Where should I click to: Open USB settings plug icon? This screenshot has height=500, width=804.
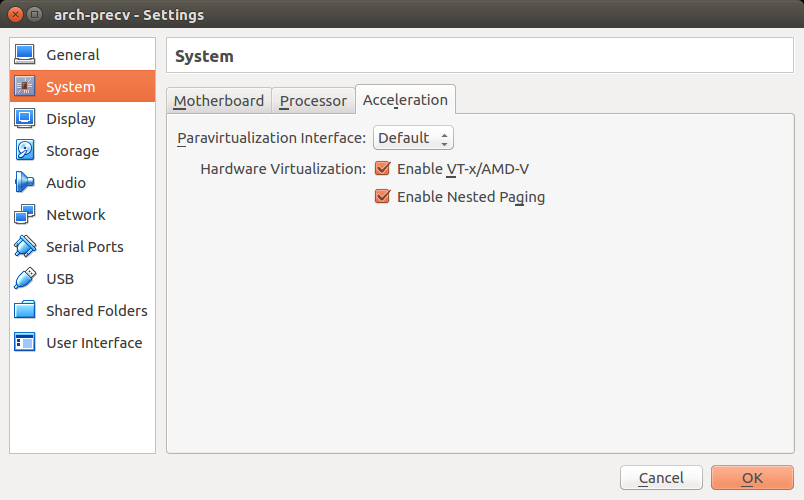(x=25, y=278)
